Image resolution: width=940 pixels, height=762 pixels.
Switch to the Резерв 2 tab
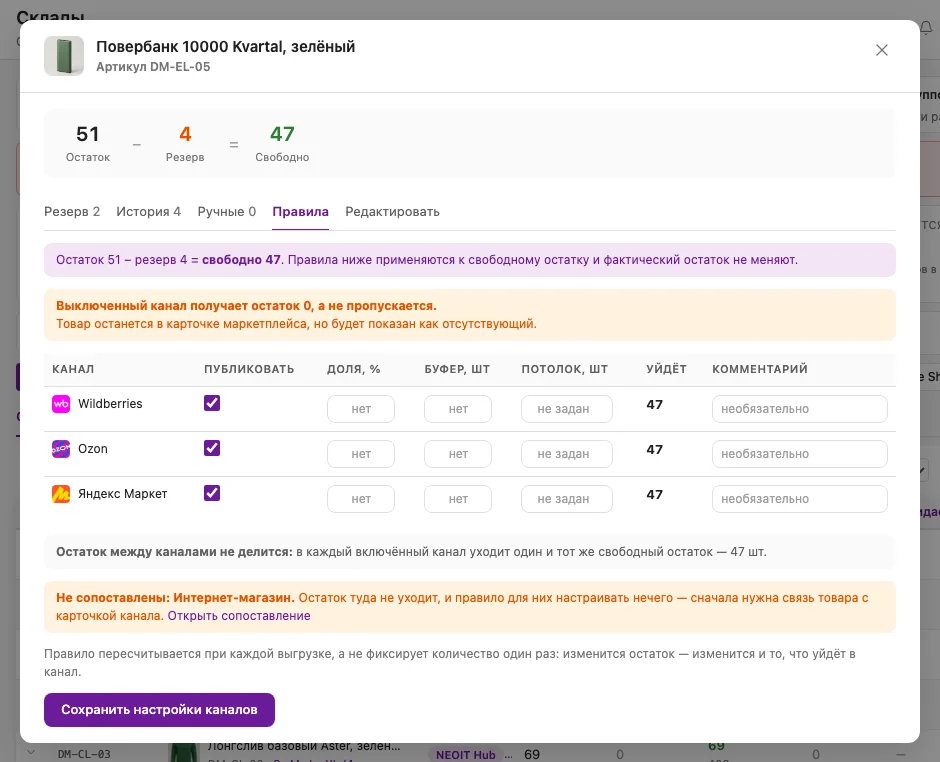click(x=72, y=212)
